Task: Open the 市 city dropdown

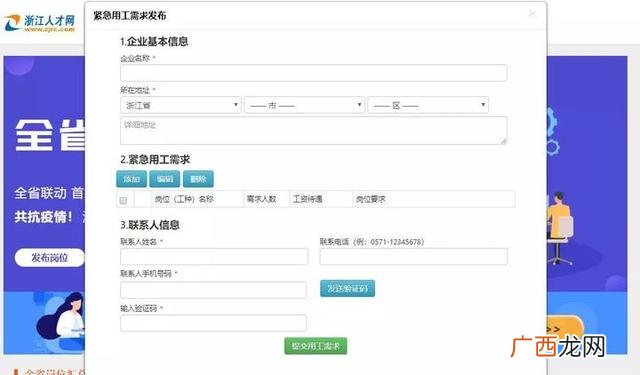Action: [x=304, y=105]
